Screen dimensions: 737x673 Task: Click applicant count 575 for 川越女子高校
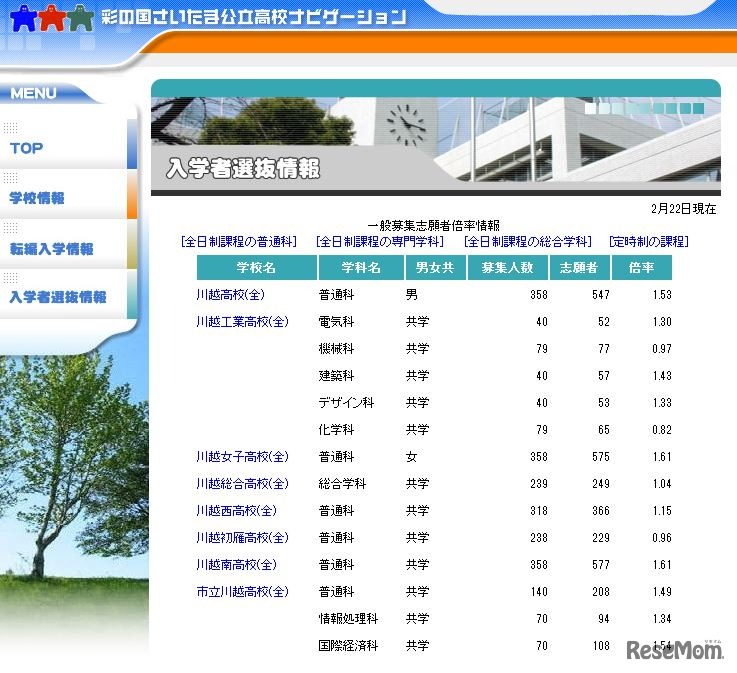pyautogui.click(x=601, y=457)
